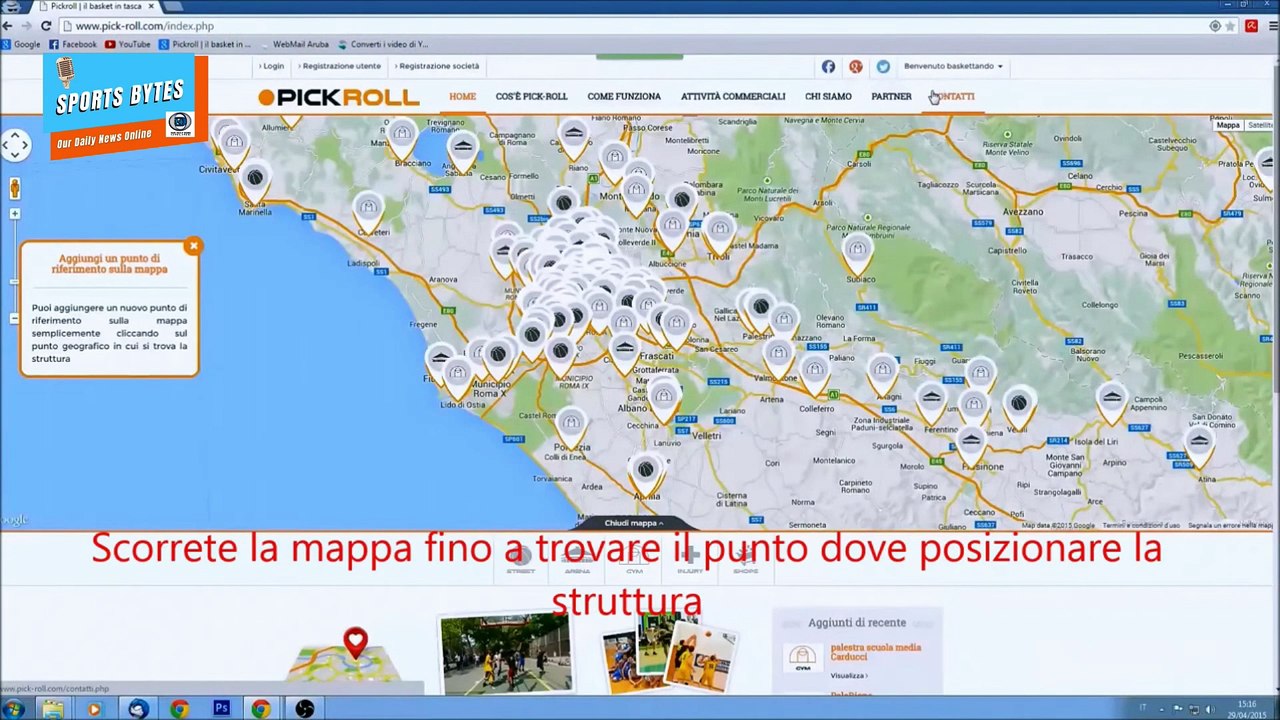Open Photoshop from the taskbar
Screen dimensions: 1280x720
(221, 709)
